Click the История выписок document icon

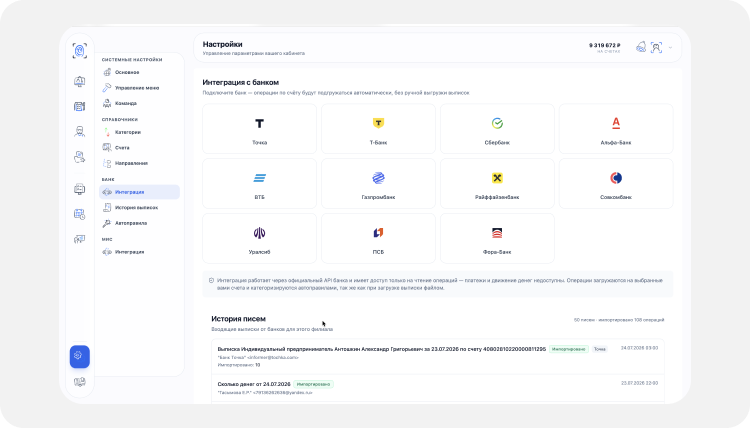tap(107, 208)
